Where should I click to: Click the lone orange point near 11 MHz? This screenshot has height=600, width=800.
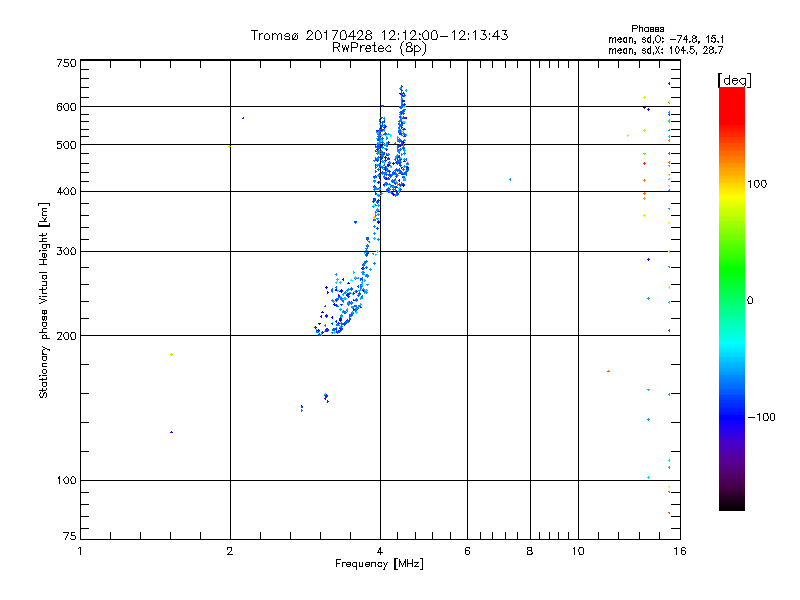click(608, 371)
